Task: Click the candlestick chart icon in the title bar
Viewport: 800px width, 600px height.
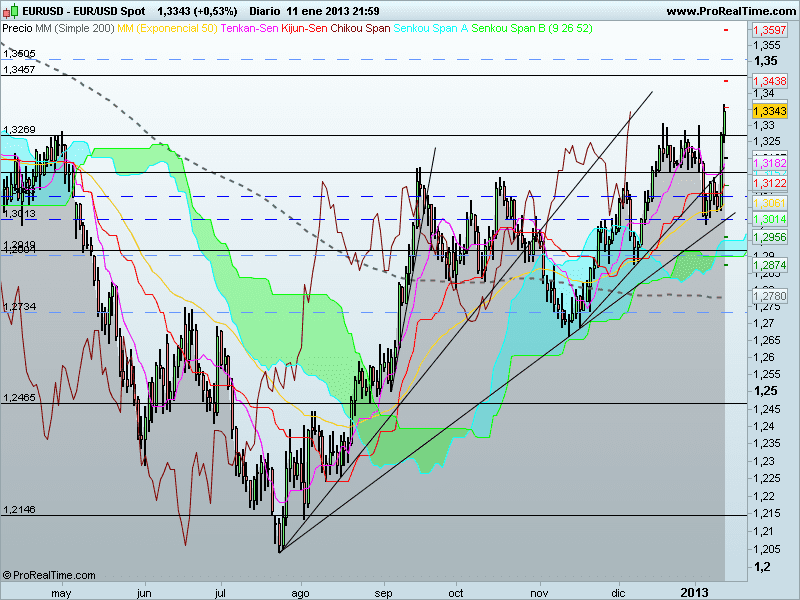Action: tap(8, 8)
